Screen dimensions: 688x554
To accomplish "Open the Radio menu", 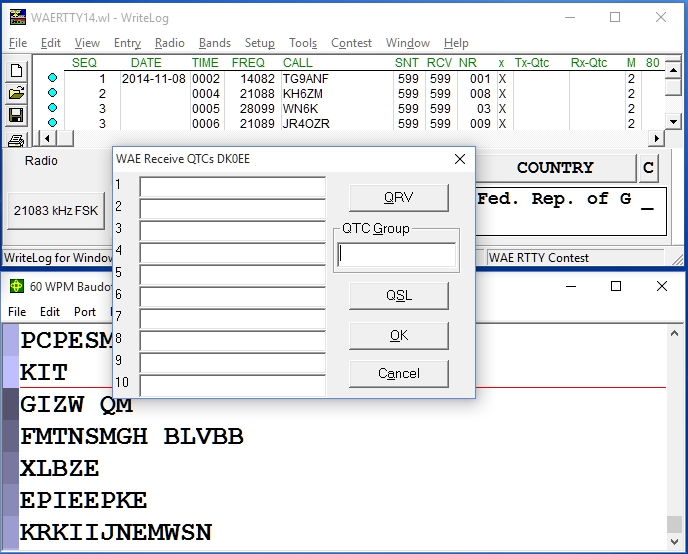I will coord(169,43).
